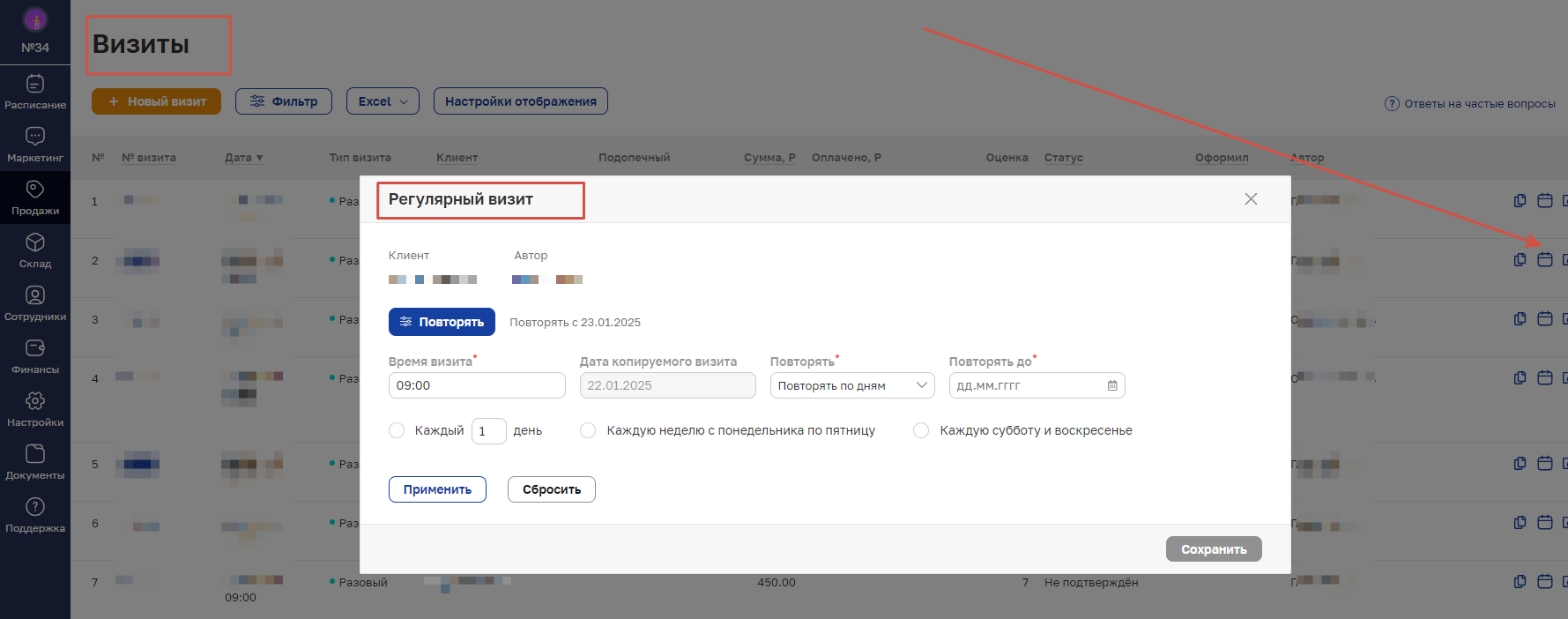This screenshot has width=1568, height=619.
Task: Click the Сбросить button
Action: (552, 489)
